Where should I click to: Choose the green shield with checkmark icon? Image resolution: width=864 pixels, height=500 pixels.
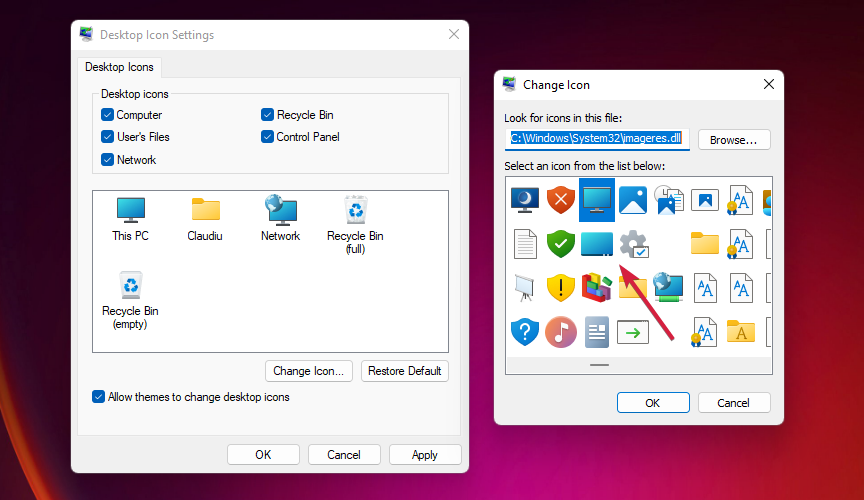click(560, 244)
